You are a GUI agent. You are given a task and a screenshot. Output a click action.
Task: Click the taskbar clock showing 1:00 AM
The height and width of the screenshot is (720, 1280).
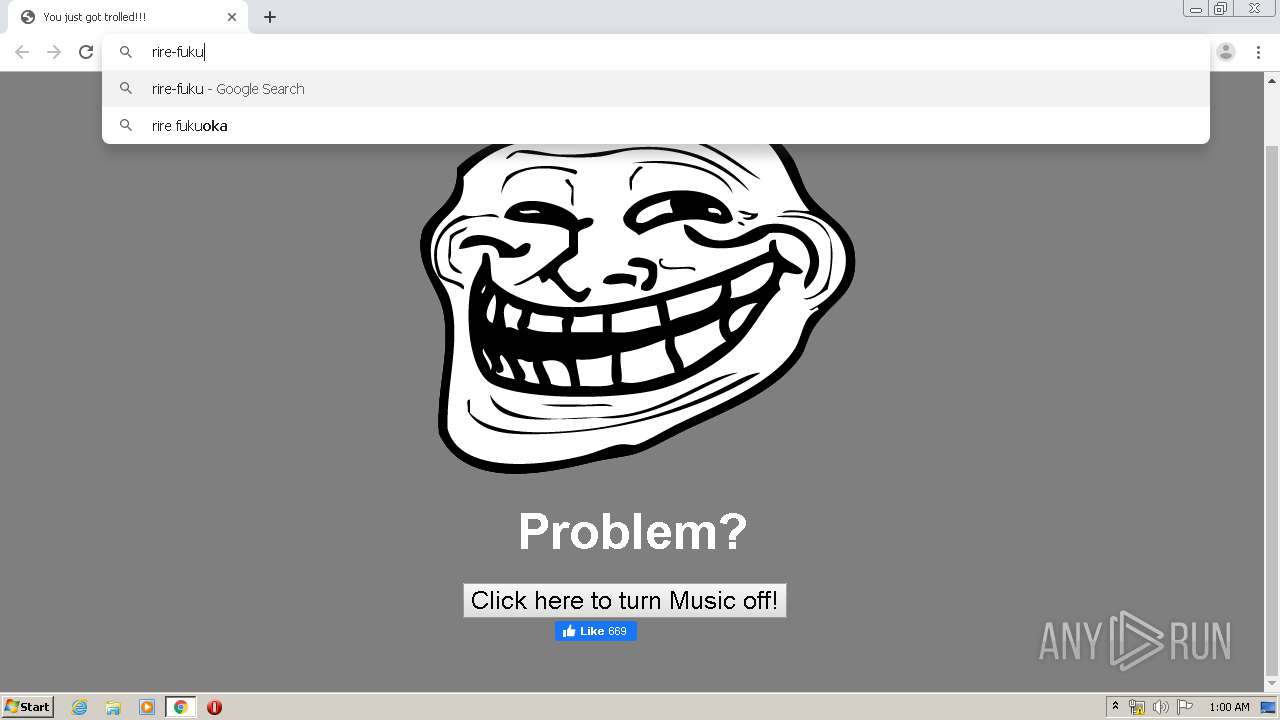point(1229,707)
